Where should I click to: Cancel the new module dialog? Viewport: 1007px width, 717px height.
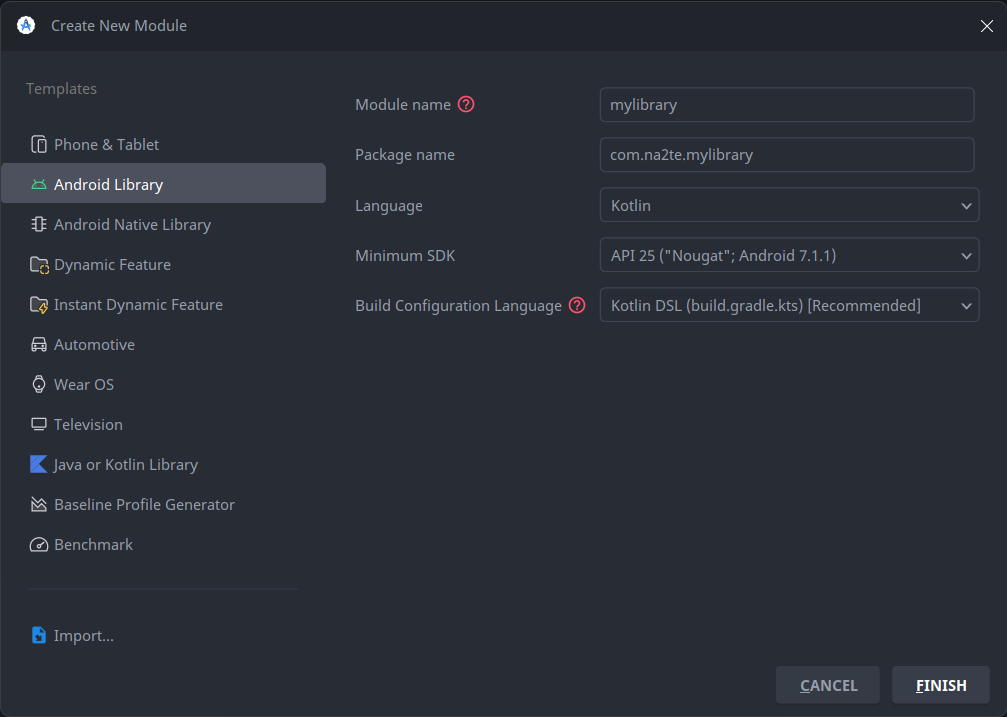[827, 685]
